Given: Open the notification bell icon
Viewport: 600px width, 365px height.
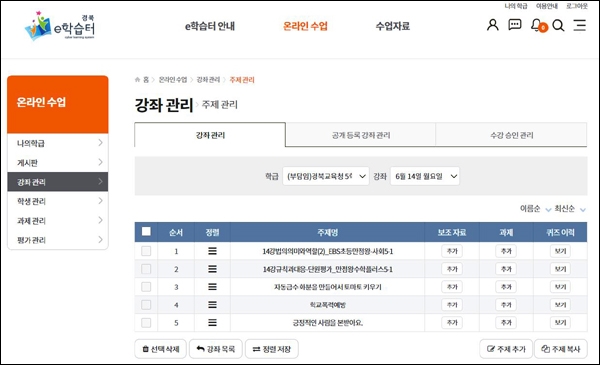Looking at the screenshot, I should (x=538, y=26).
